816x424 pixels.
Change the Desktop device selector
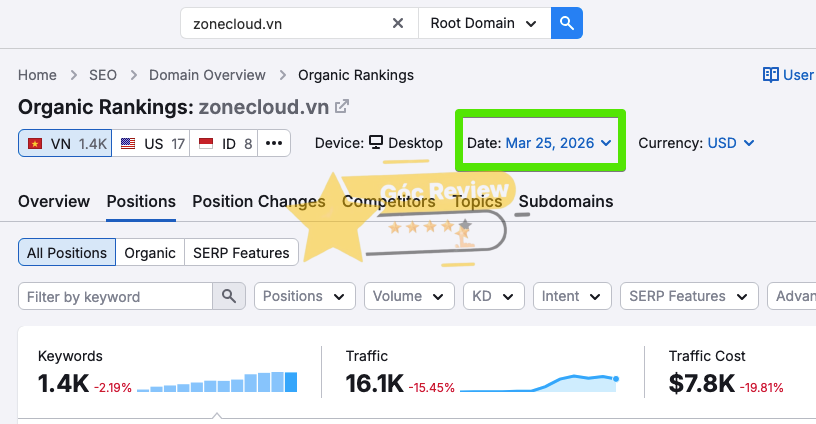tap(406, 143)
